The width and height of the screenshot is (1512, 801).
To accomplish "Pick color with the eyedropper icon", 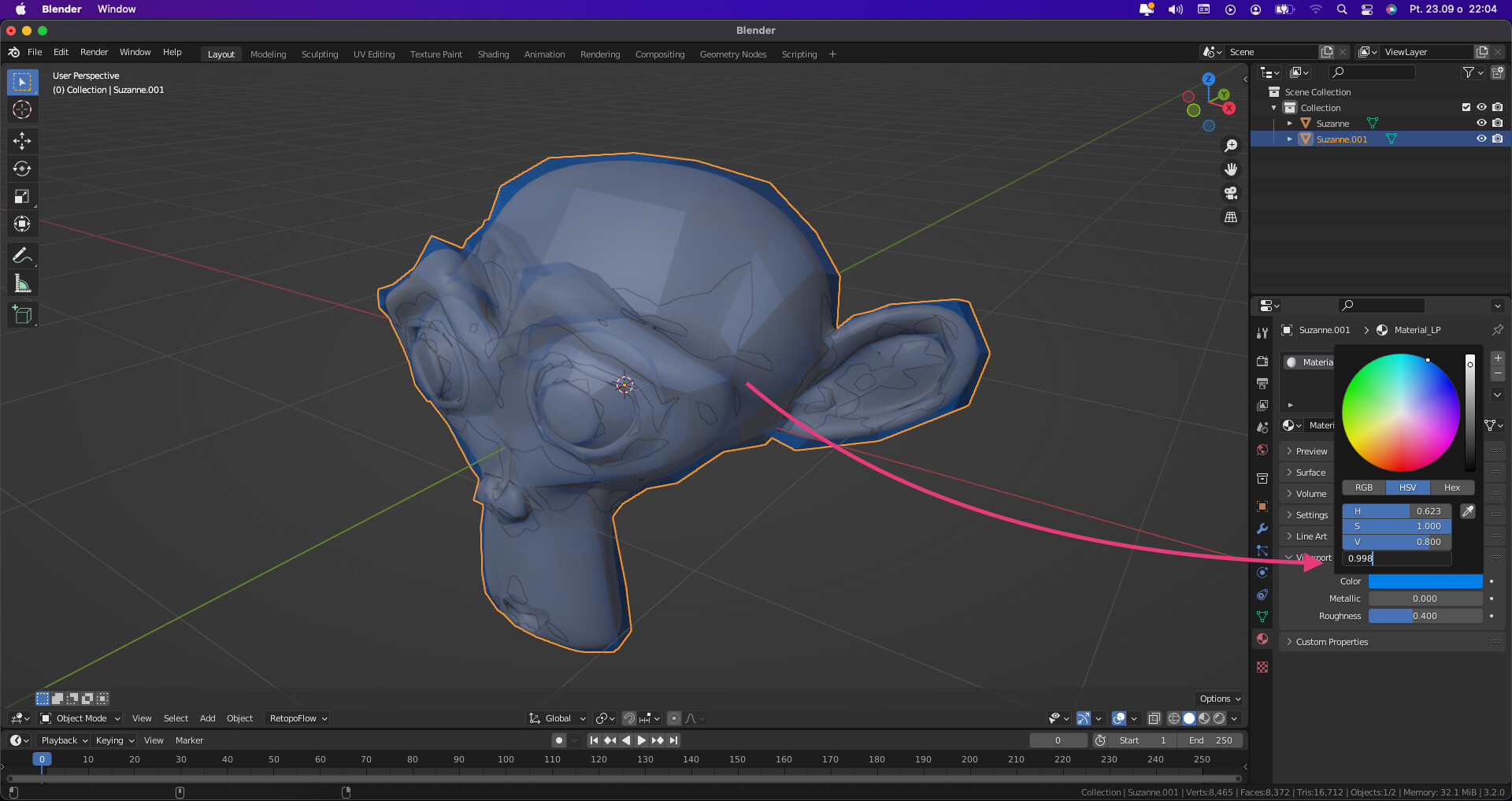I will 1468,511.
